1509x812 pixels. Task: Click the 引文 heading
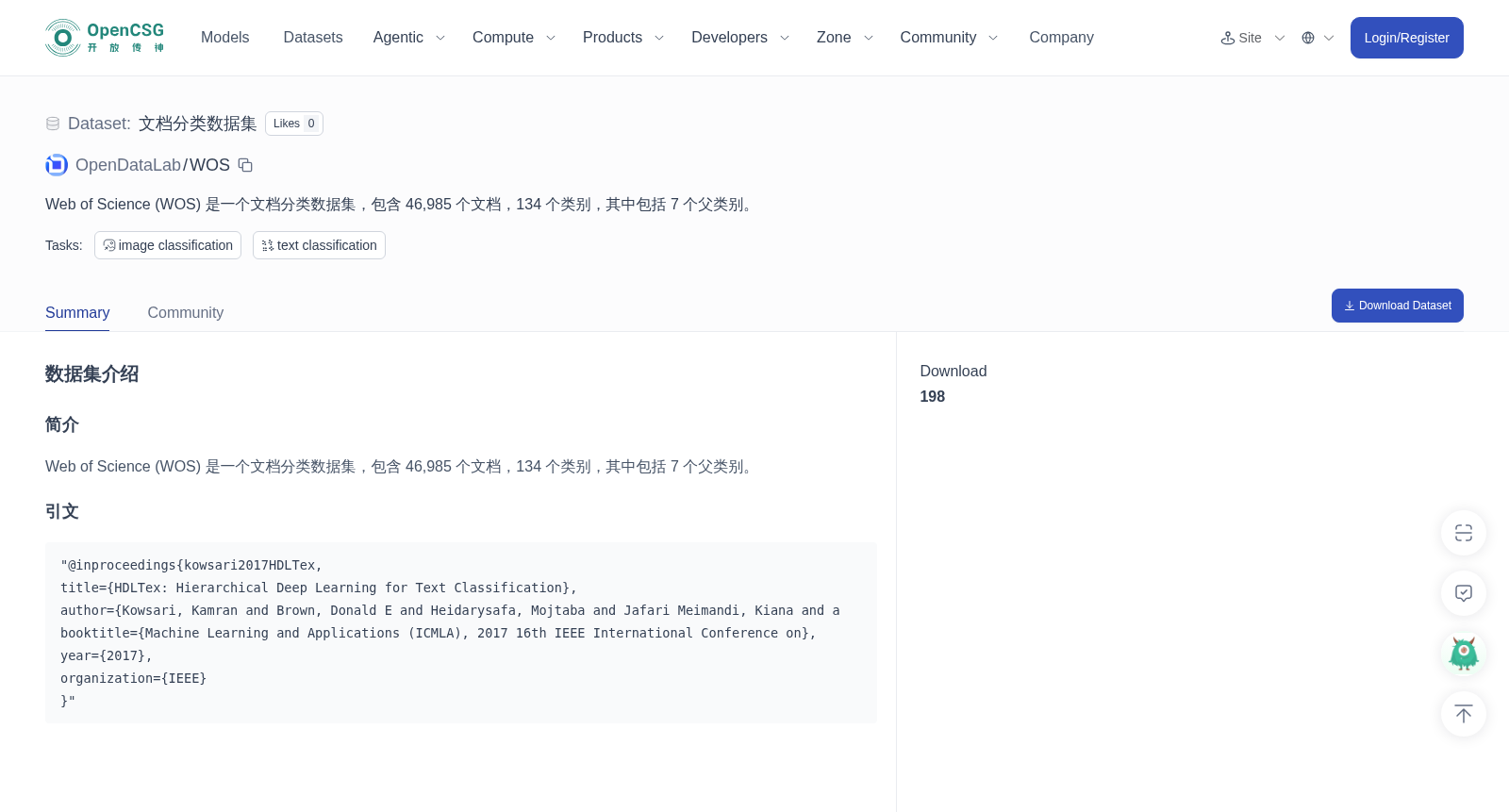pos(62,511)
